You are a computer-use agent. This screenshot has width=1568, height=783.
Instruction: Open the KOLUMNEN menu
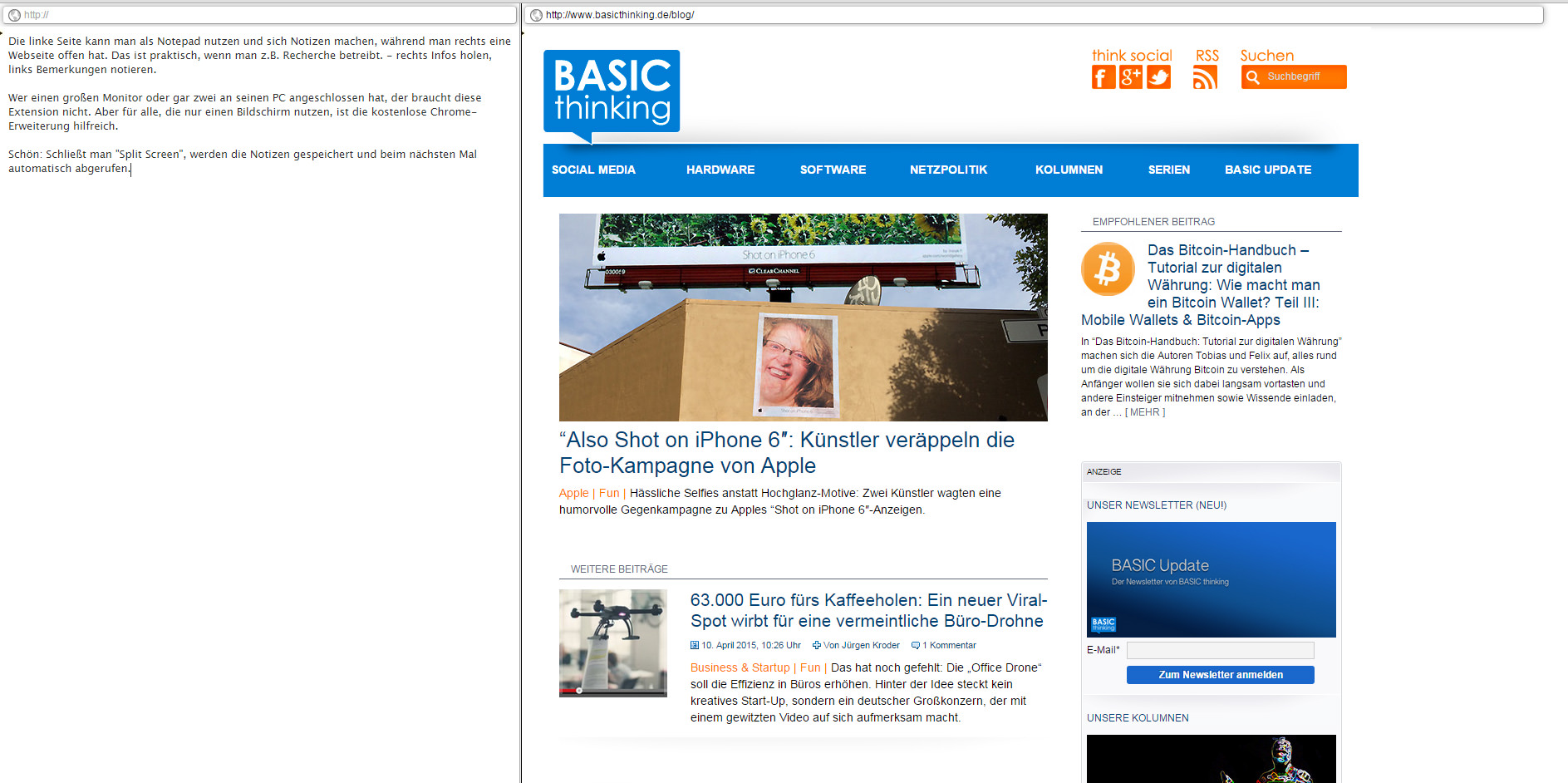click(x=1069, y=170)
